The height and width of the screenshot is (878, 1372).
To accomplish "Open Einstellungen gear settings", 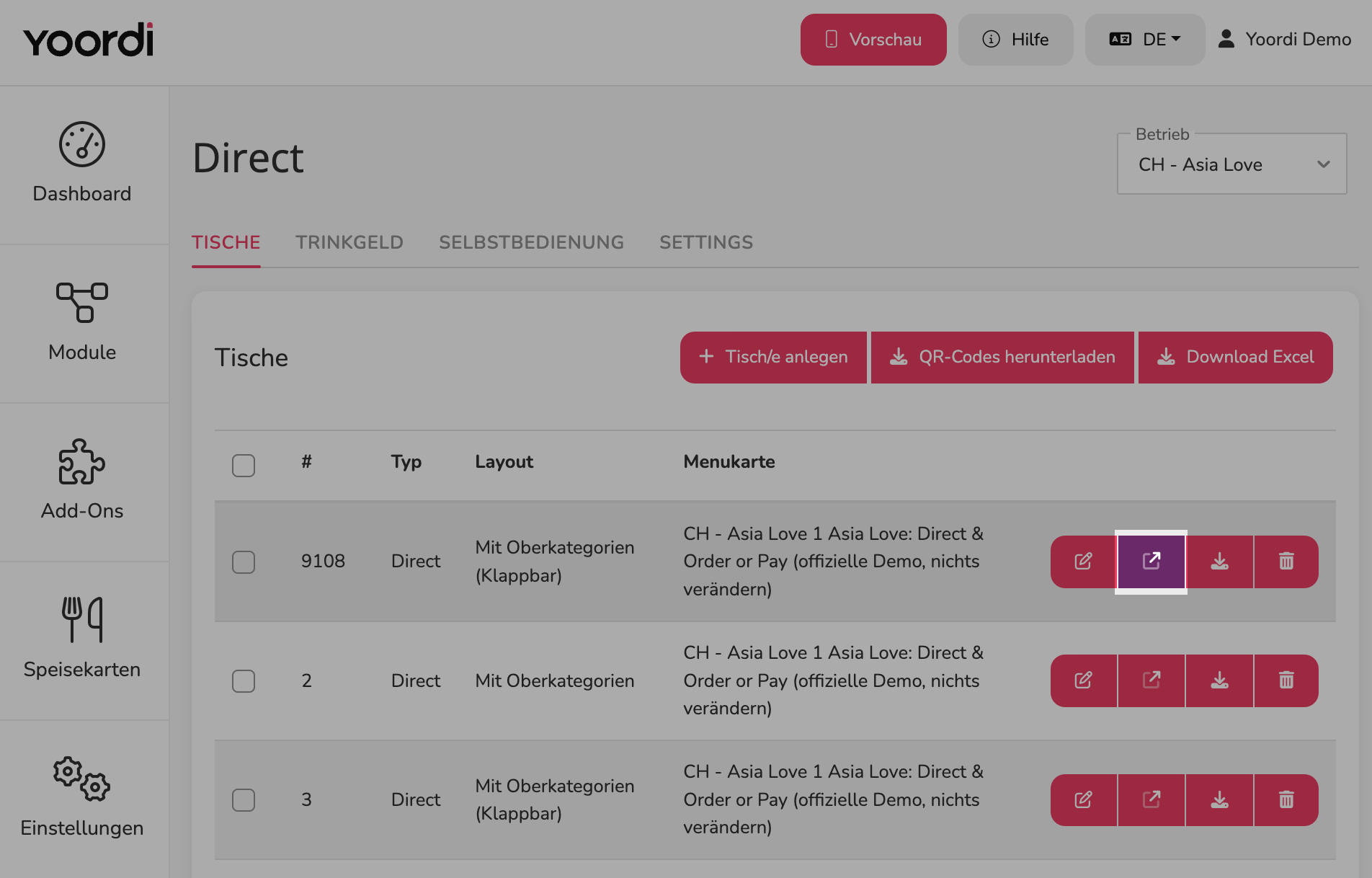I will pyautogui.click(x=82, y=797).
